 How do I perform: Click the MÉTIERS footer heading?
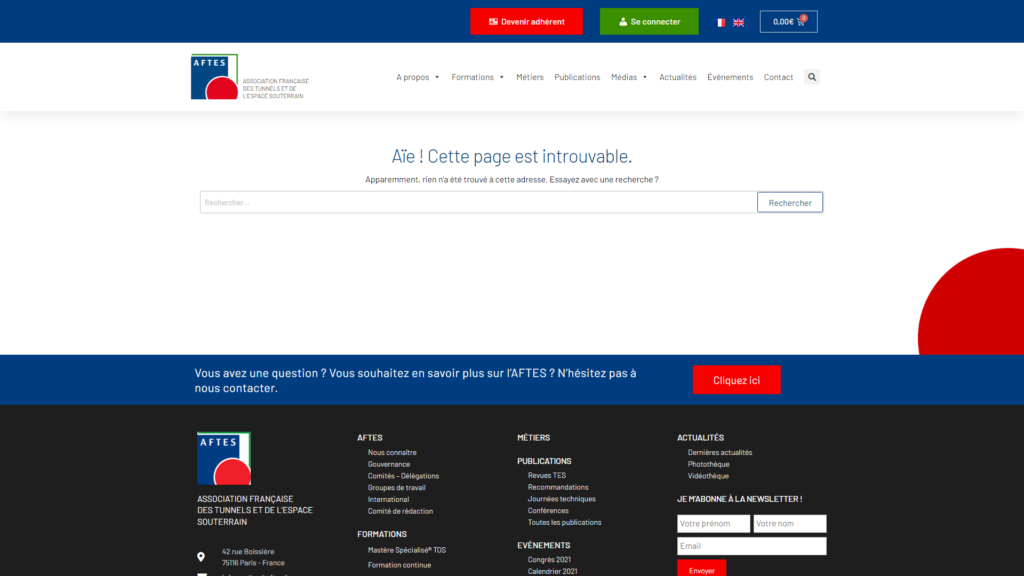click(x=534, y=438)
